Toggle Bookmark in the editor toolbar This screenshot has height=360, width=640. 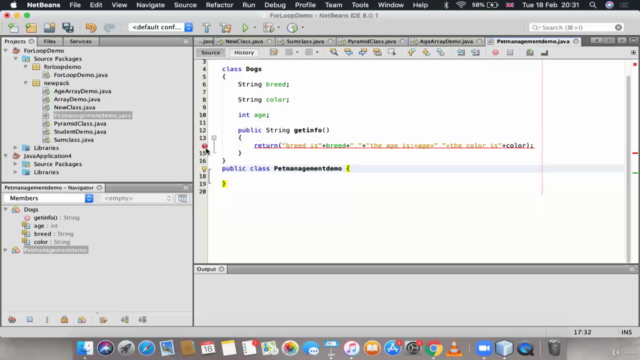441,52
